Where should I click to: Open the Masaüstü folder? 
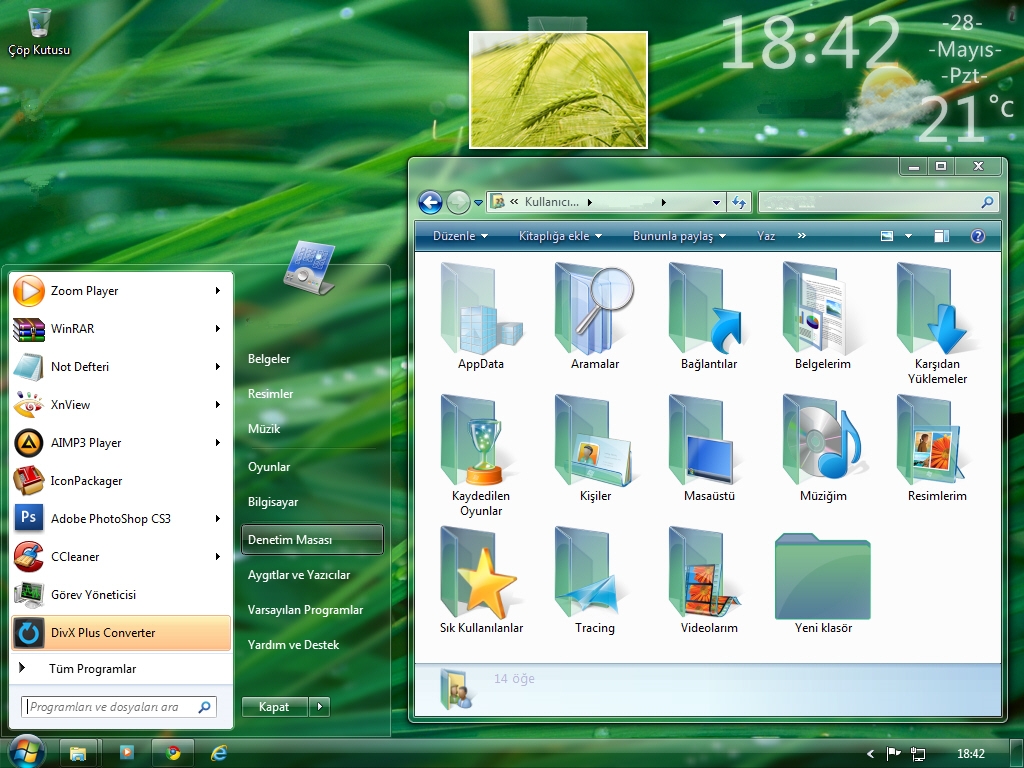coord(709,449)
